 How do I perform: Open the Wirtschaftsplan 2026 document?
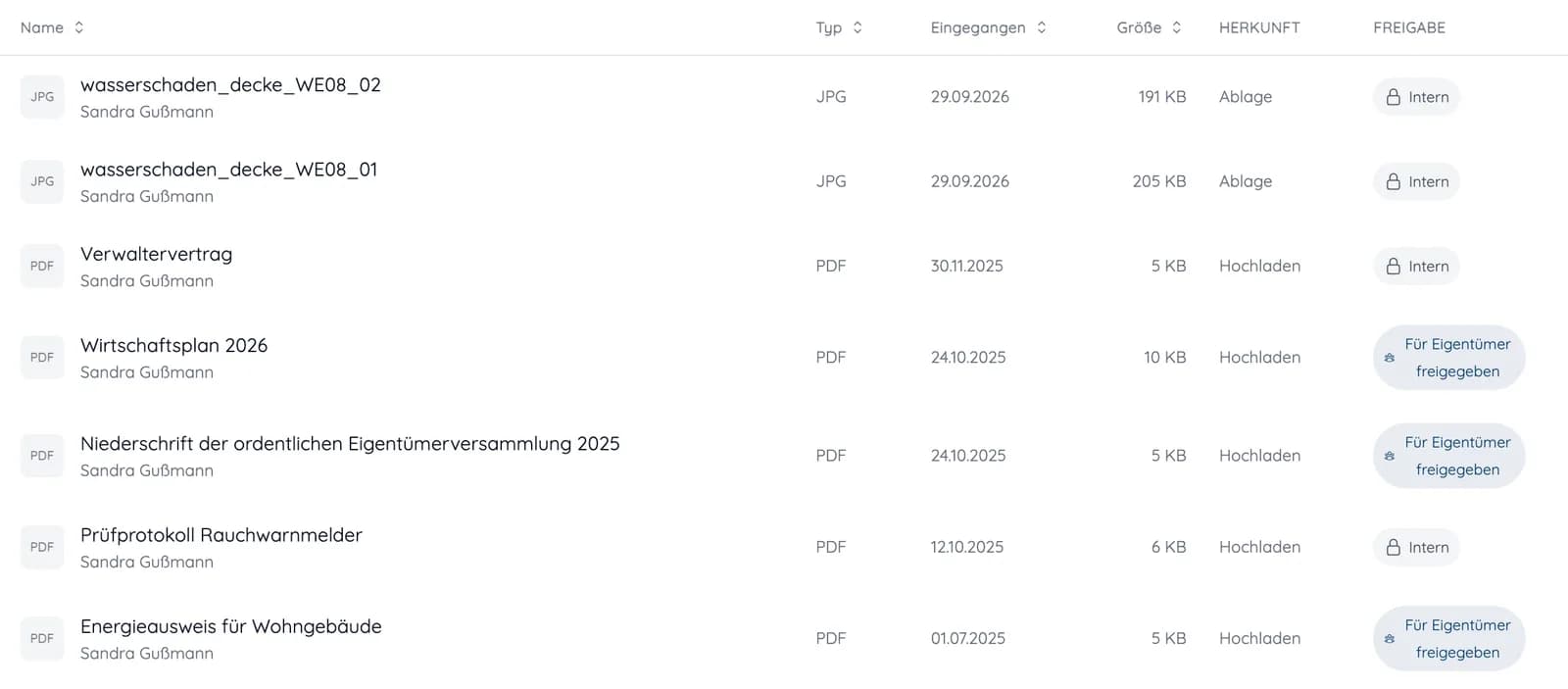[173, 345]
